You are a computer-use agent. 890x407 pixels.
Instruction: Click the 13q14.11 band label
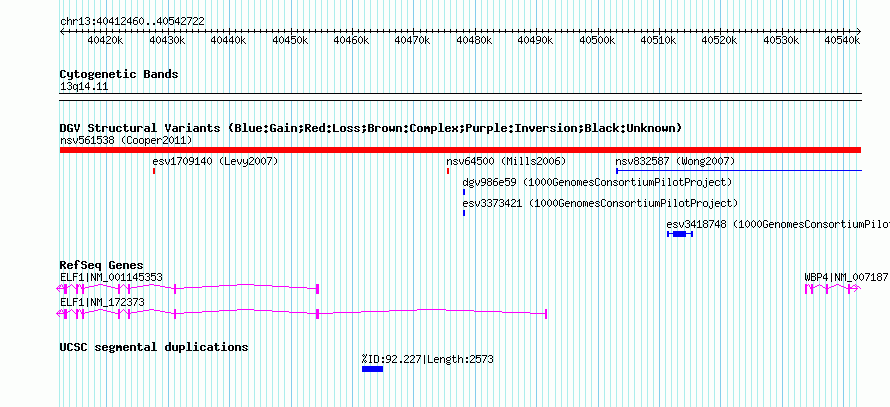(x=83, y=87)
